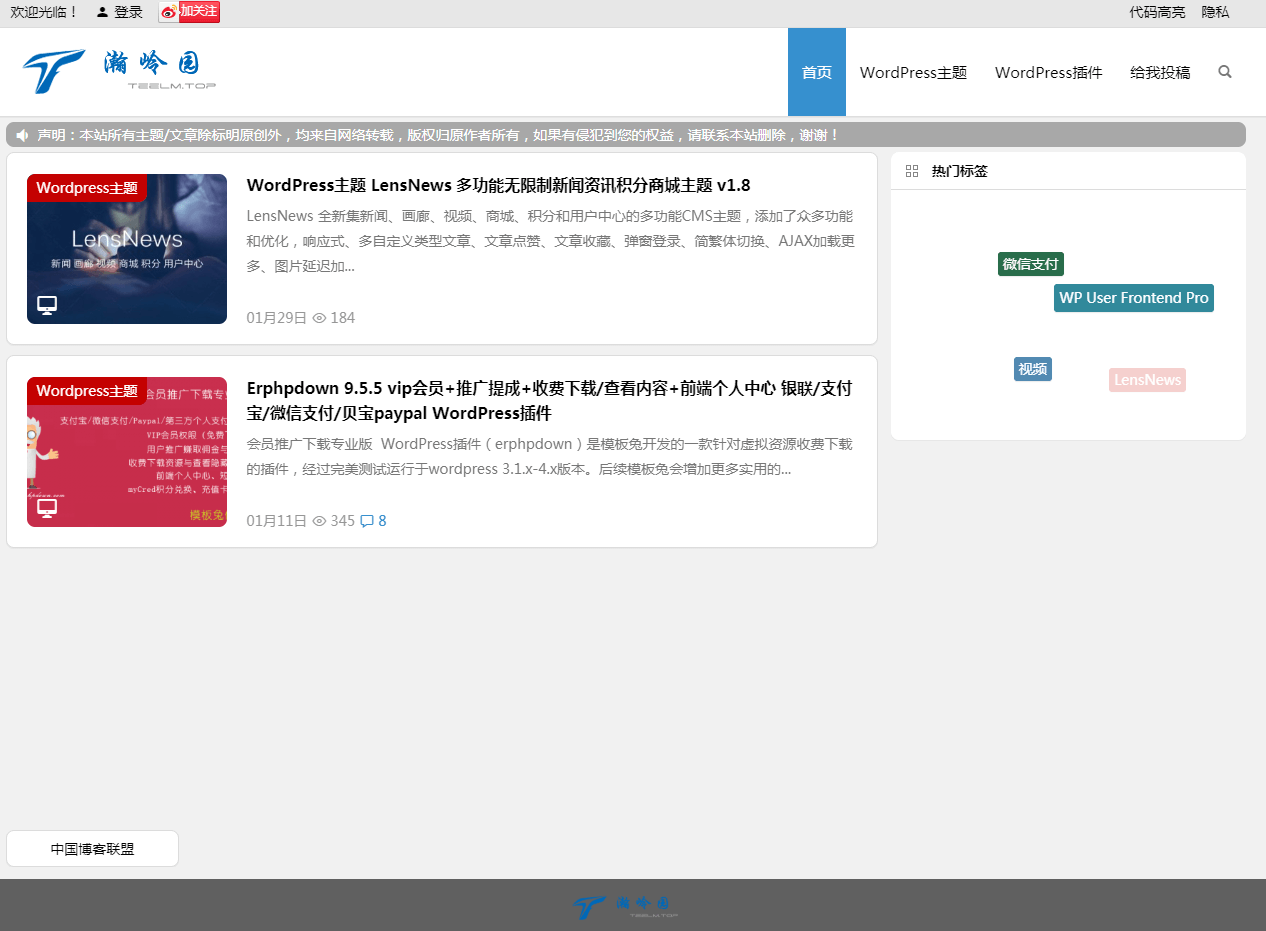
Task: Click the grid icon beside 热门标签
Action: [911, 171]
